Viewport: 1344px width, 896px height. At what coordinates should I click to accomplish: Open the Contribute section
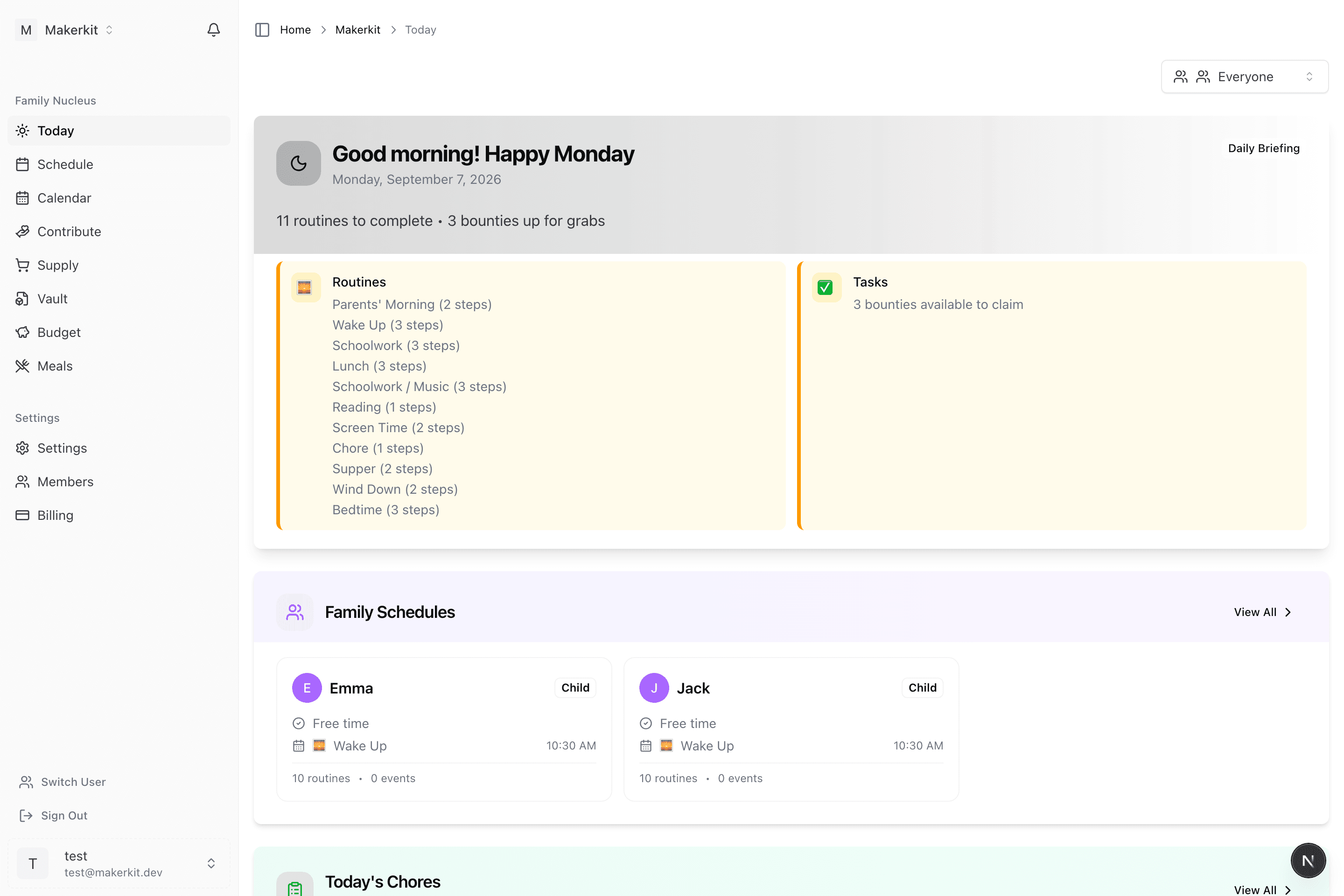tap(119, 231)
